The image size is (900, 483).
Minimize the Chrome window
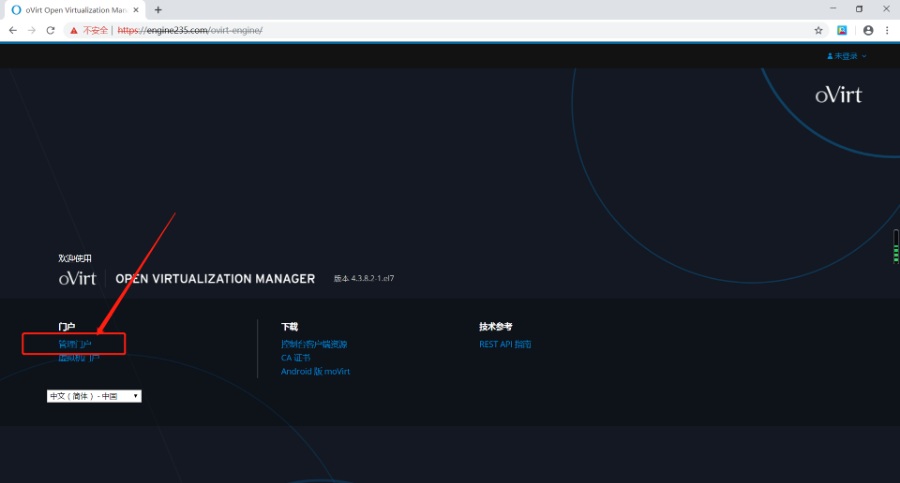tap(833, 9)
